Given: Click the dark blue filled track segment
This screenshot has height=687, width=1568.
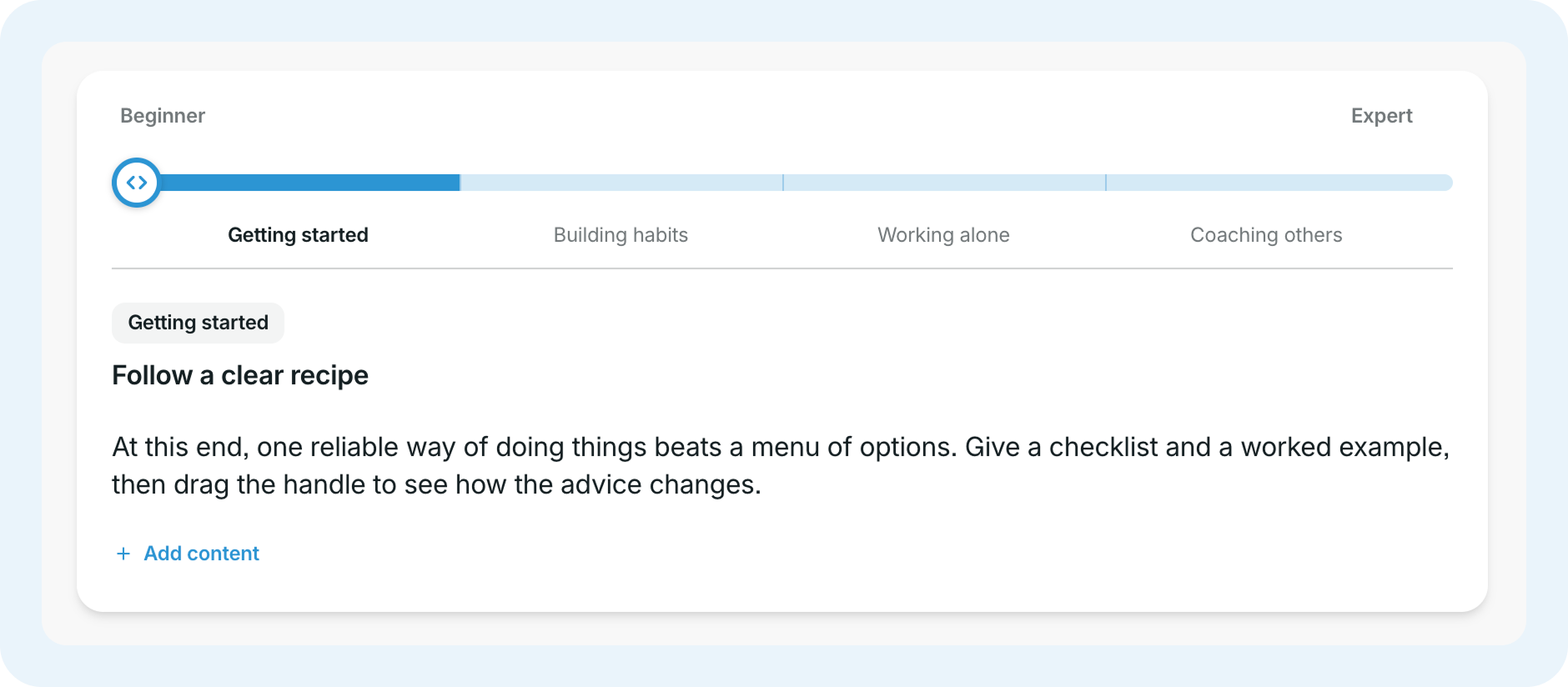Looking at the screenshot, I should [309, 183].
